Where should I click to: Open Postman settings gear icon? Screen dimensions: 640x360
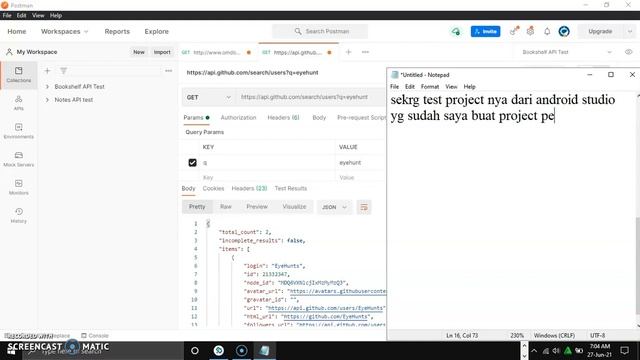530,31
